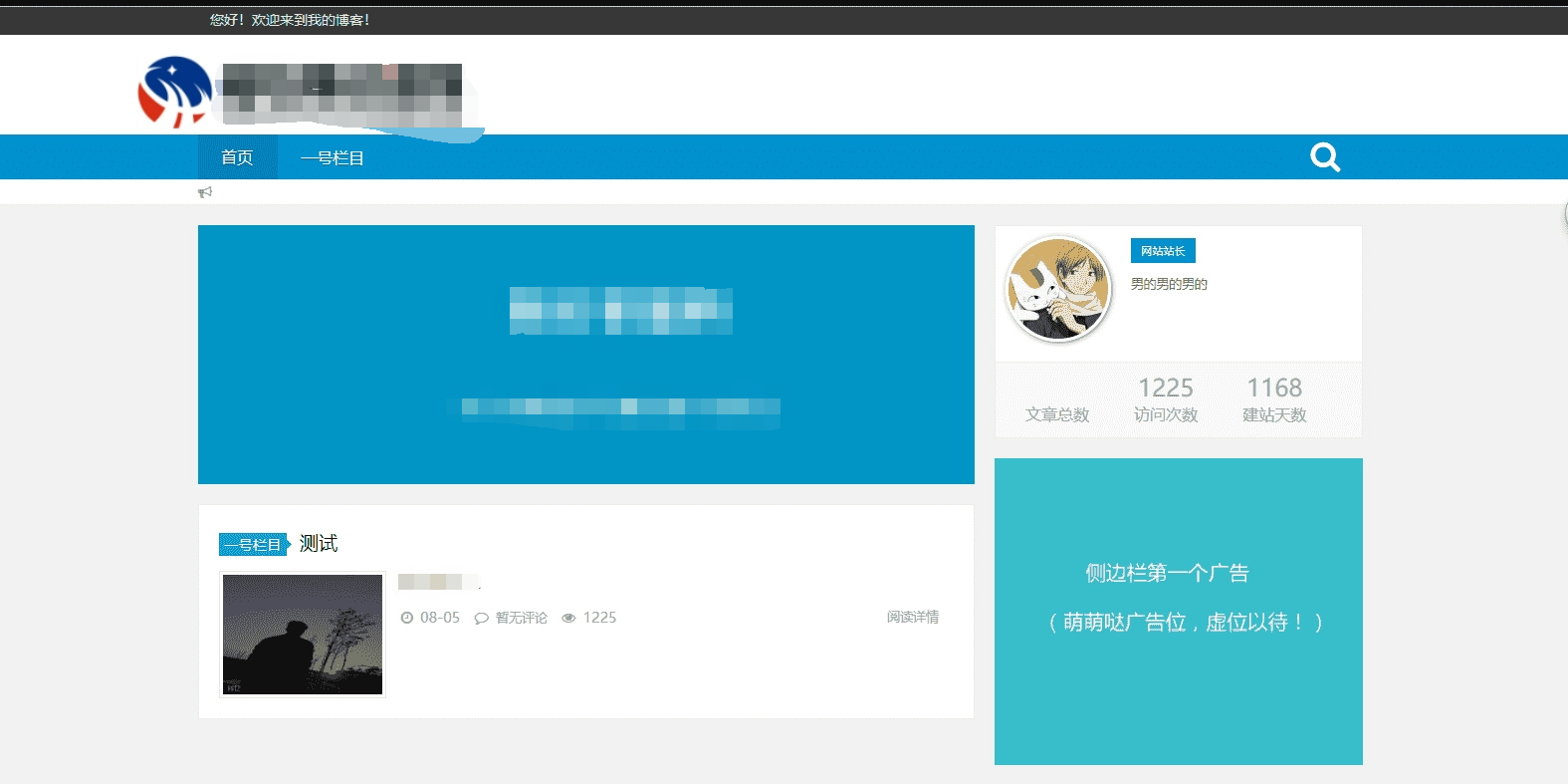Open the post's dark silhouette thumbnail
Screen dimensions: 1568x784
click(303, 635)
